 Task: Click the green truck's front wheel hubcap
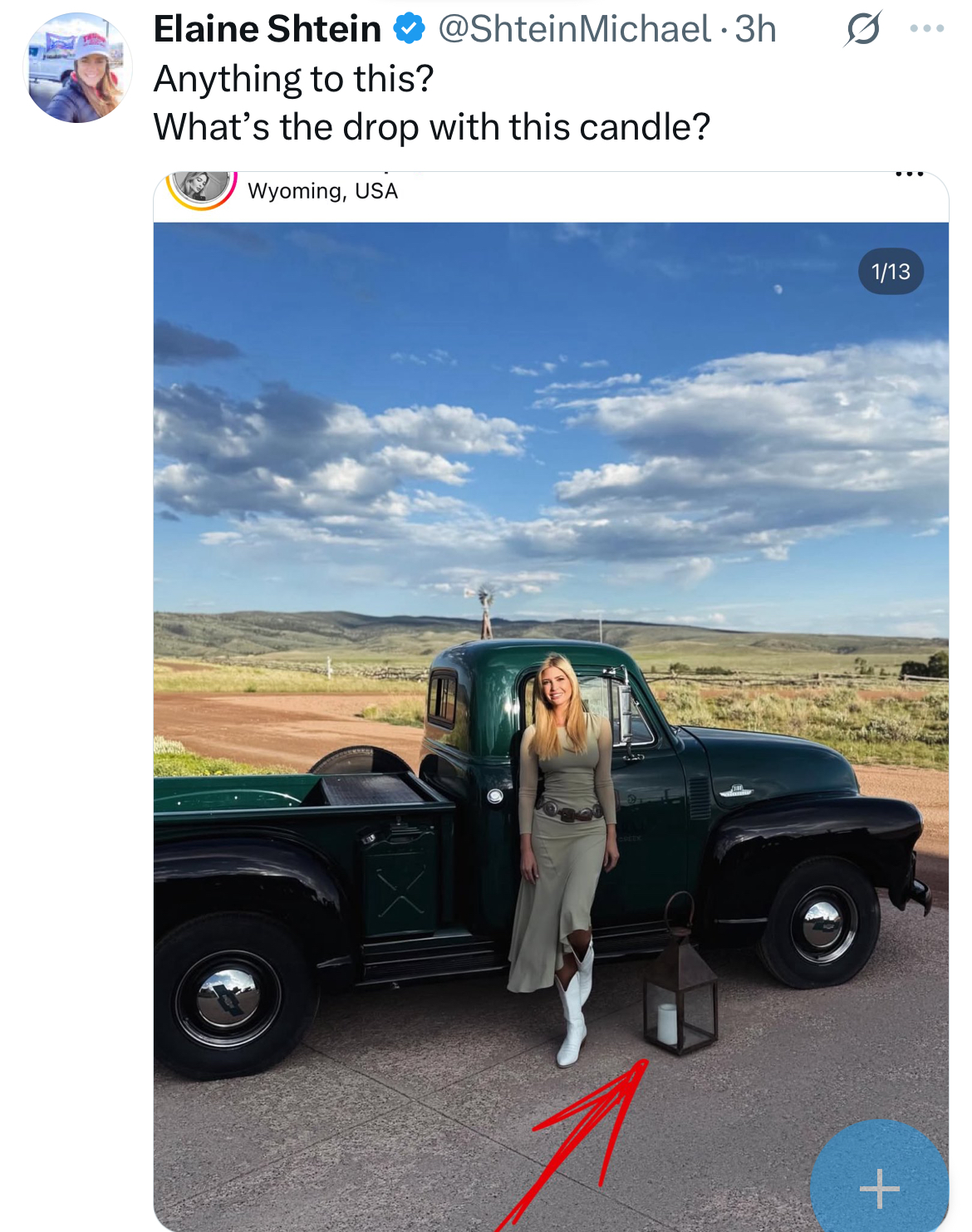click(822, 922)
